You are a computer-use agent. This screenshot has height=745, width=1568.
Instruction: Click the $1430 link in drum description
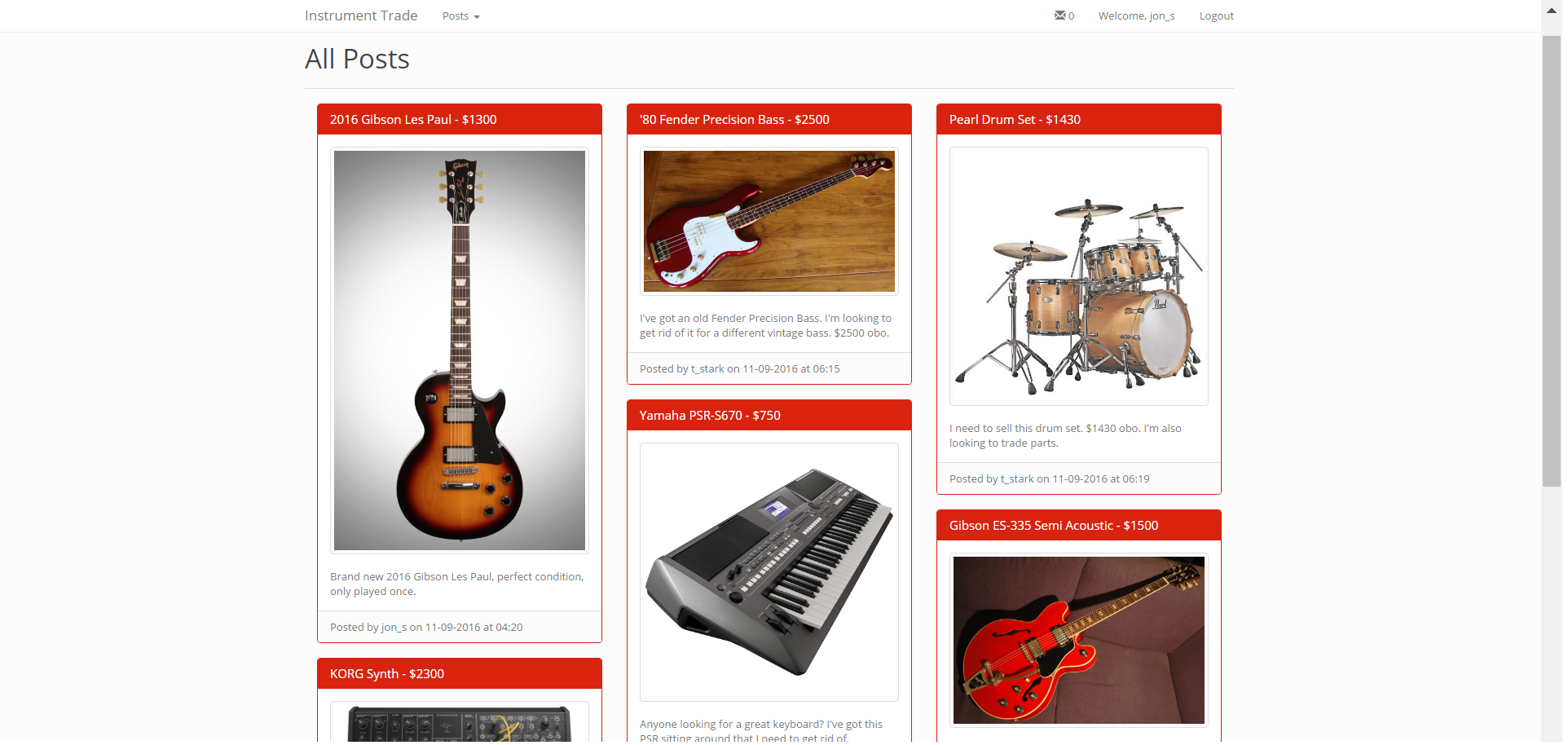(x=1100, y=429)
